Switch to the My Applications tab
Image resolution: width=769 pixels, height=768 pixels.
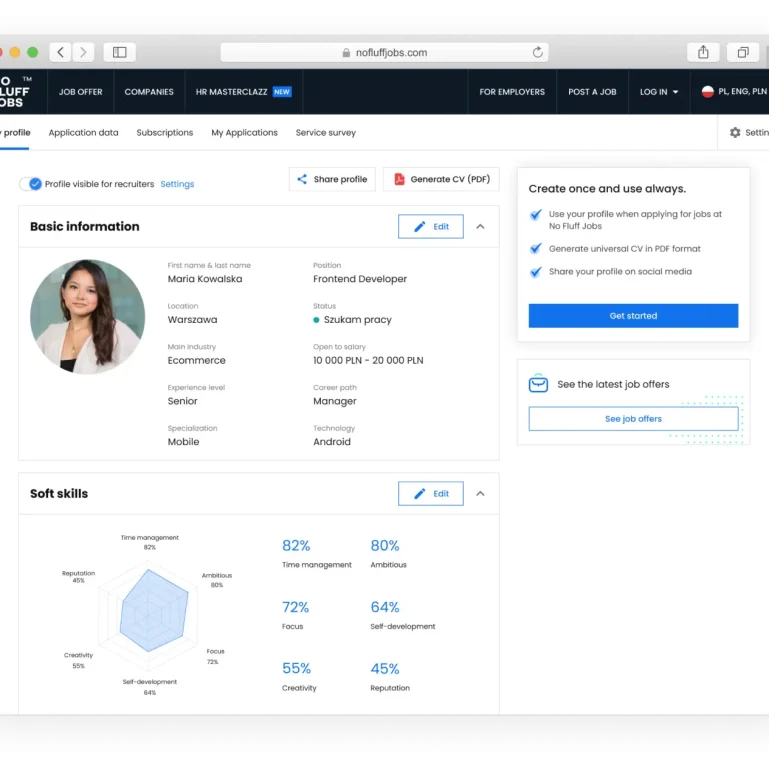[244, 133]
